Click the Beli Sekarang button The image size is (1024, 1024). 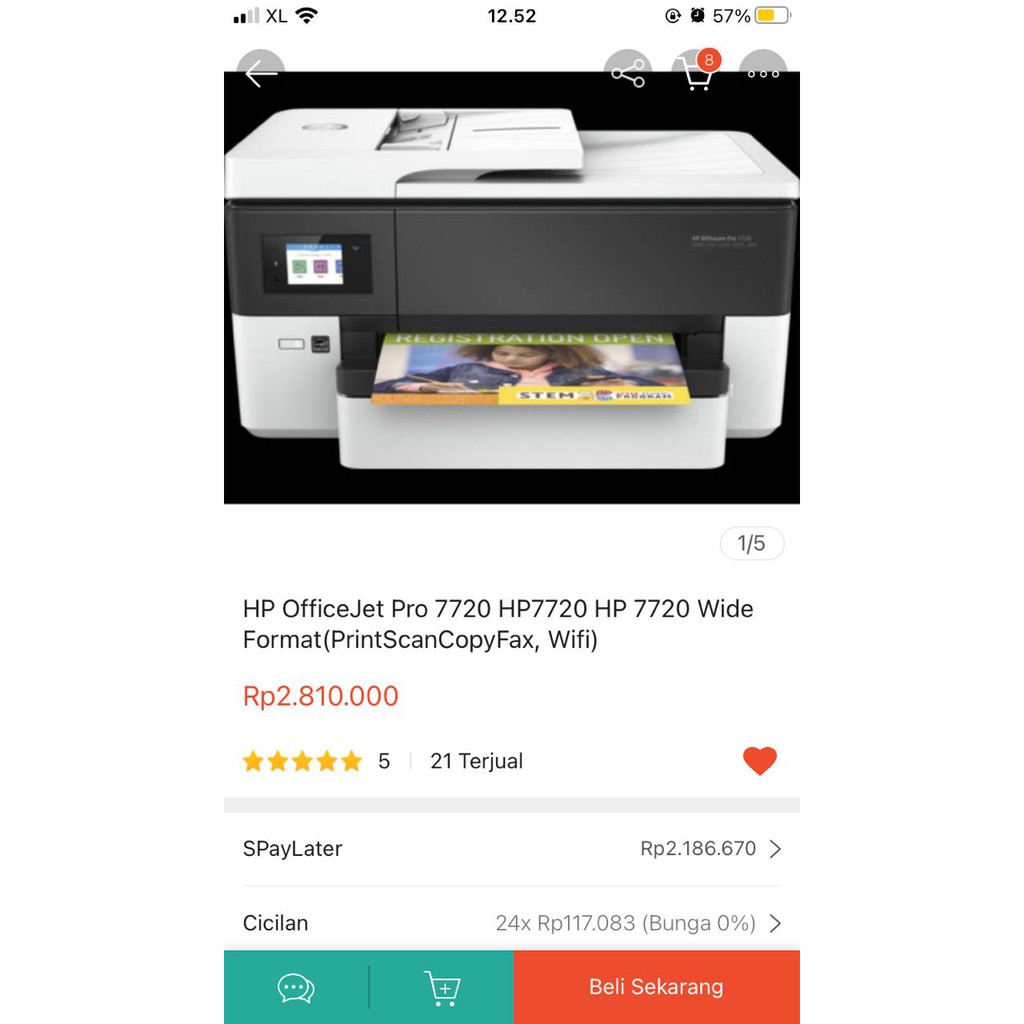(x=656, y=987)
